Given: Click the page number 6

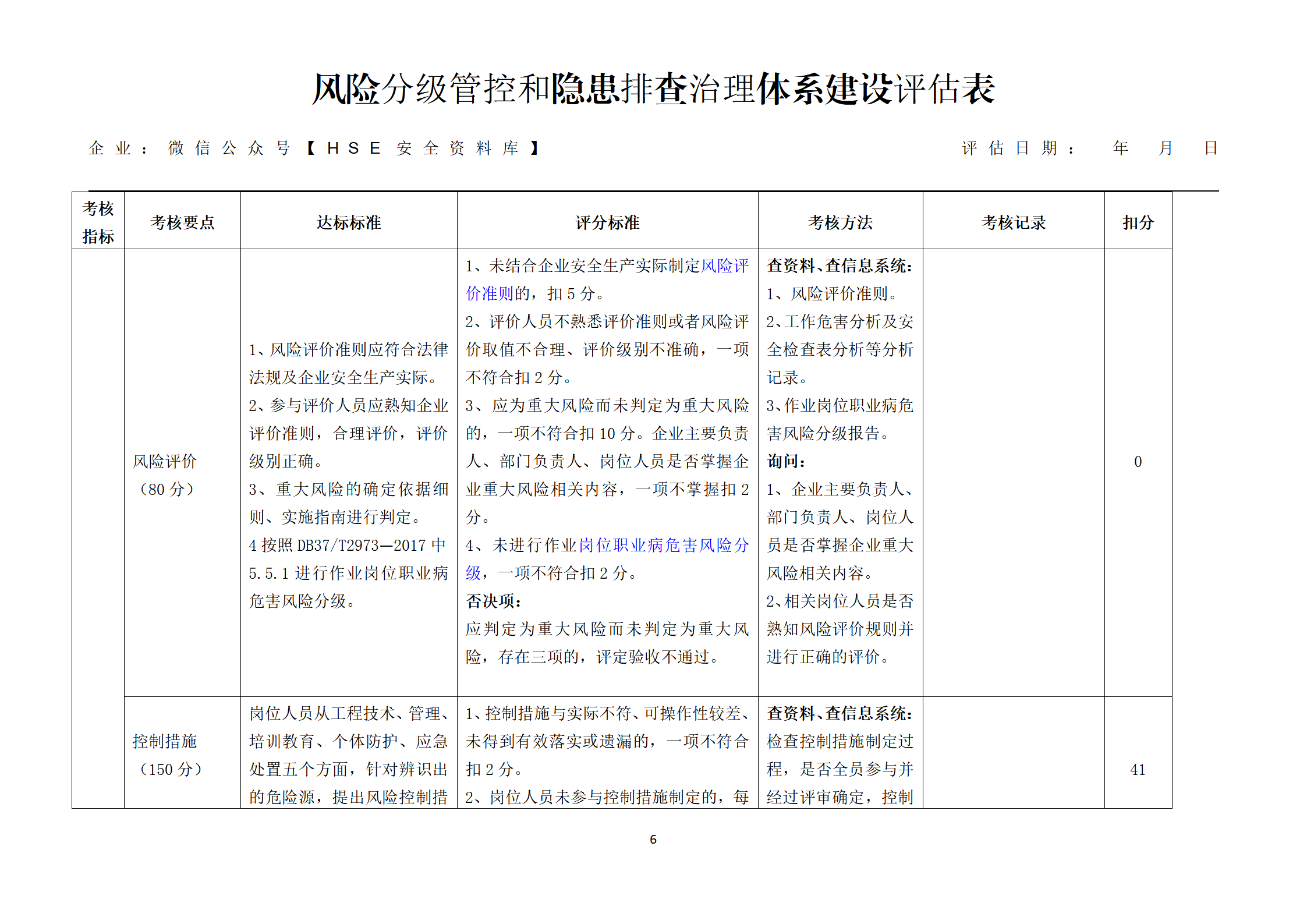Looking at the screenshot, I should 653,839.
